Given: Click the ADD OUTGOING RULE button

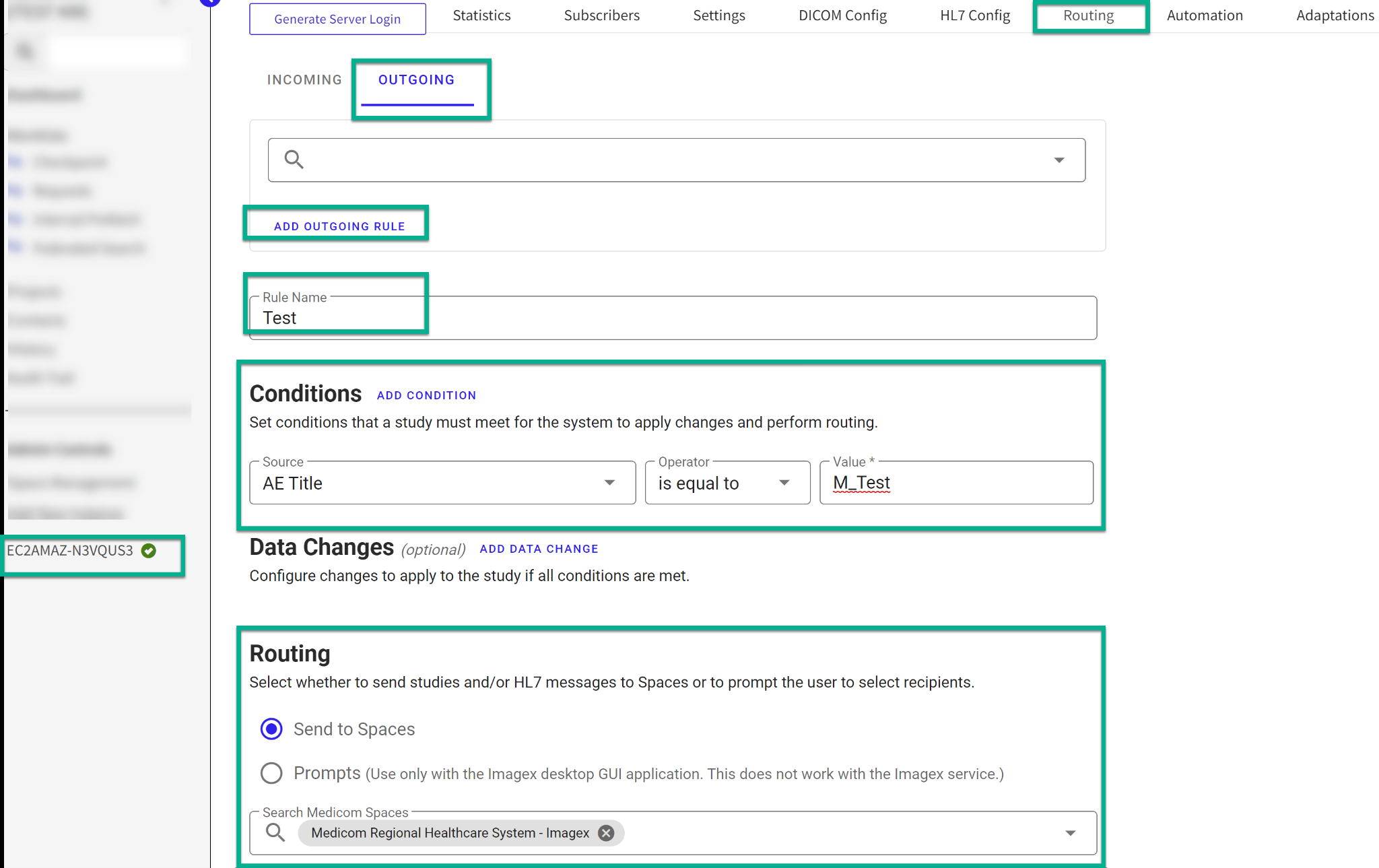Looking at the screenshot, I should click(x=339, y=226).
